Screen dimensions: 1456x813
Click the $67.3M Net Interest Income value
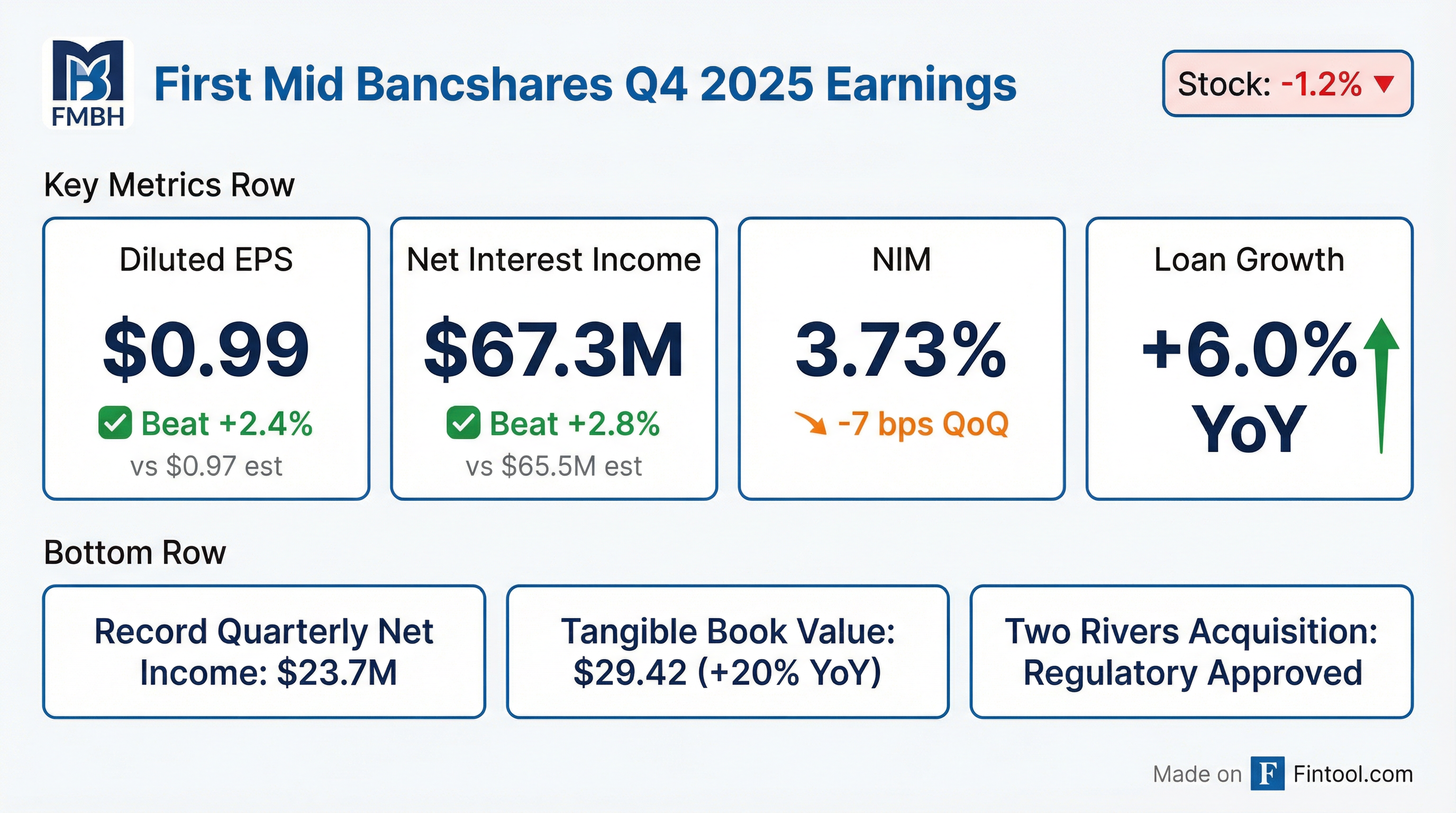point(553,349)
